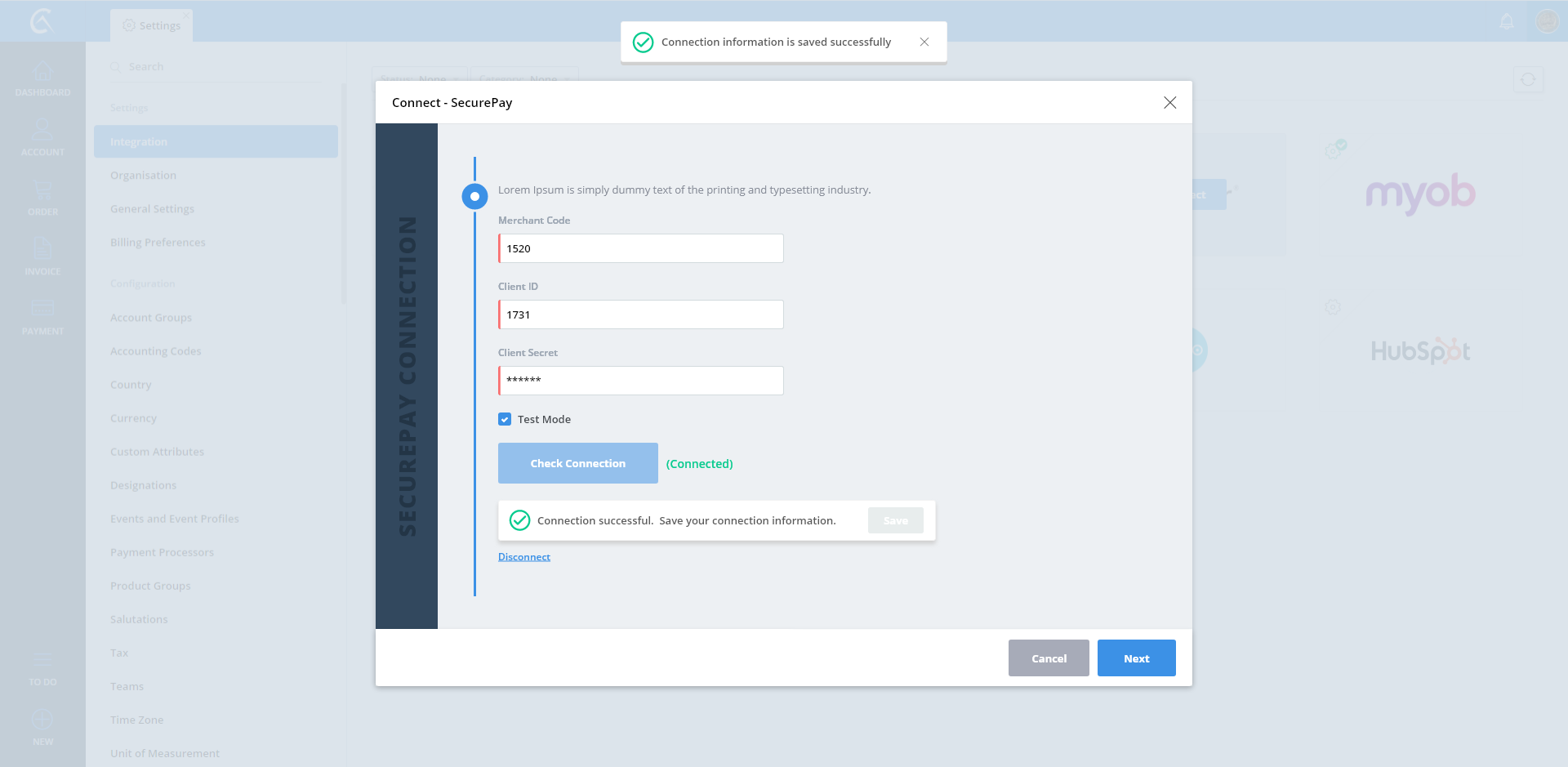Open the Dashboard home icon
Image resolution: width=1568 pixels, height=767 pixels.
42,72
